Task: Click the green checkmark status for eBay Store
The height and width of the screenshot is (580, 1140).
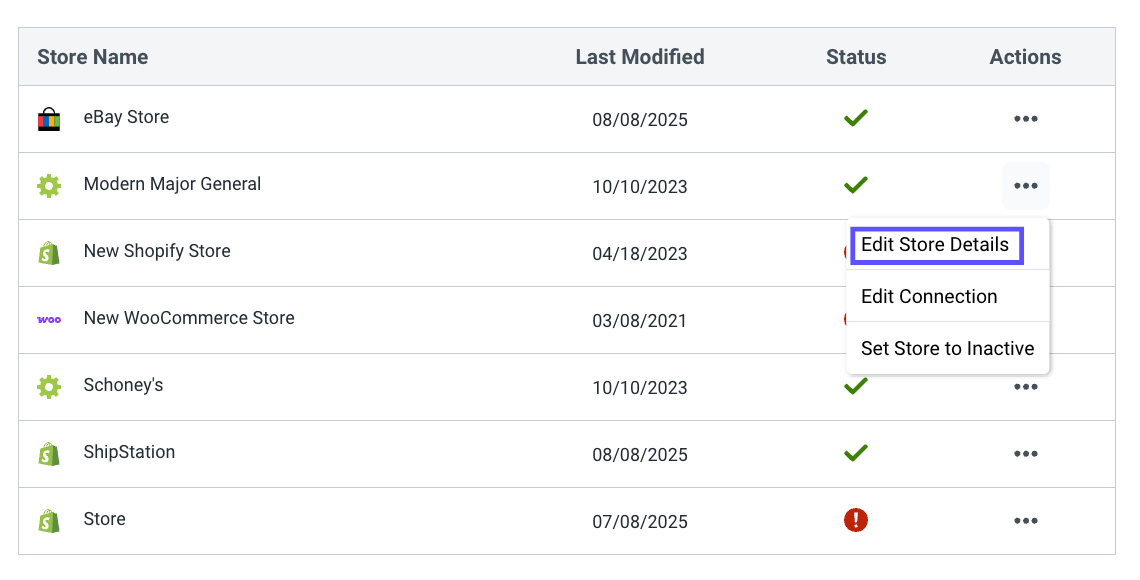Action: coord(855,118)
